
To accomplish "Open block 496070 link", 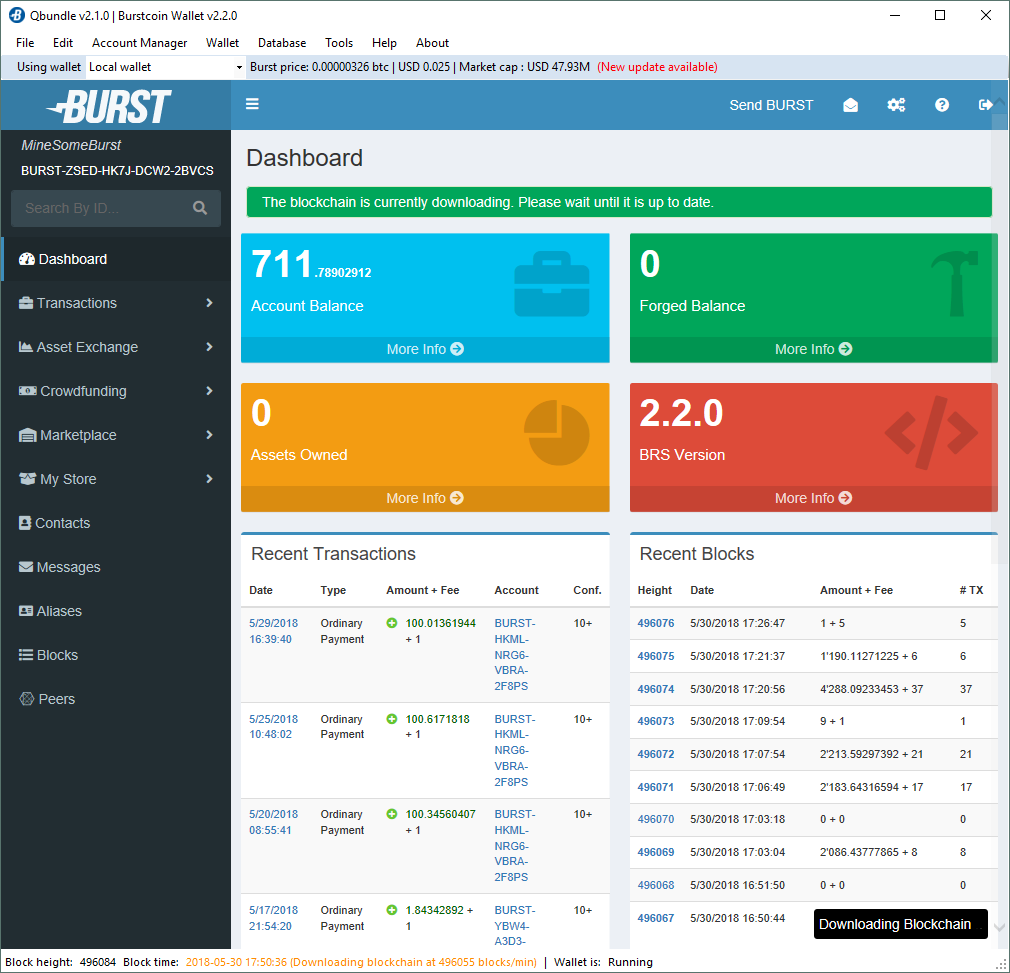I will point(656,819).
